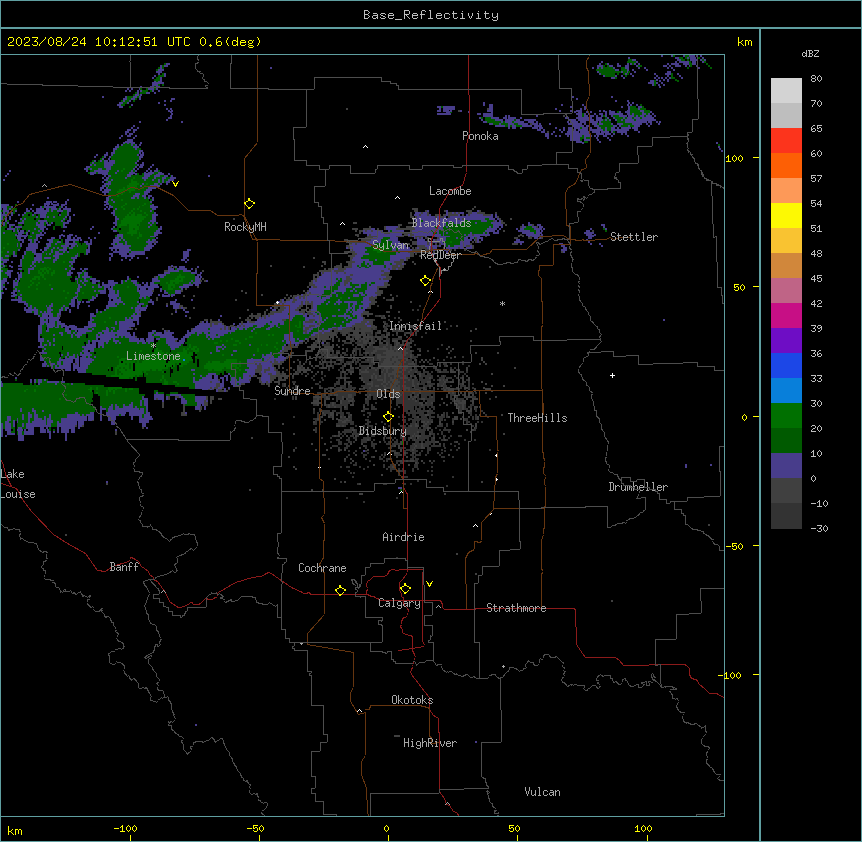Click the Drumheller label
The image size is (862, 842).
coord(638,487)
